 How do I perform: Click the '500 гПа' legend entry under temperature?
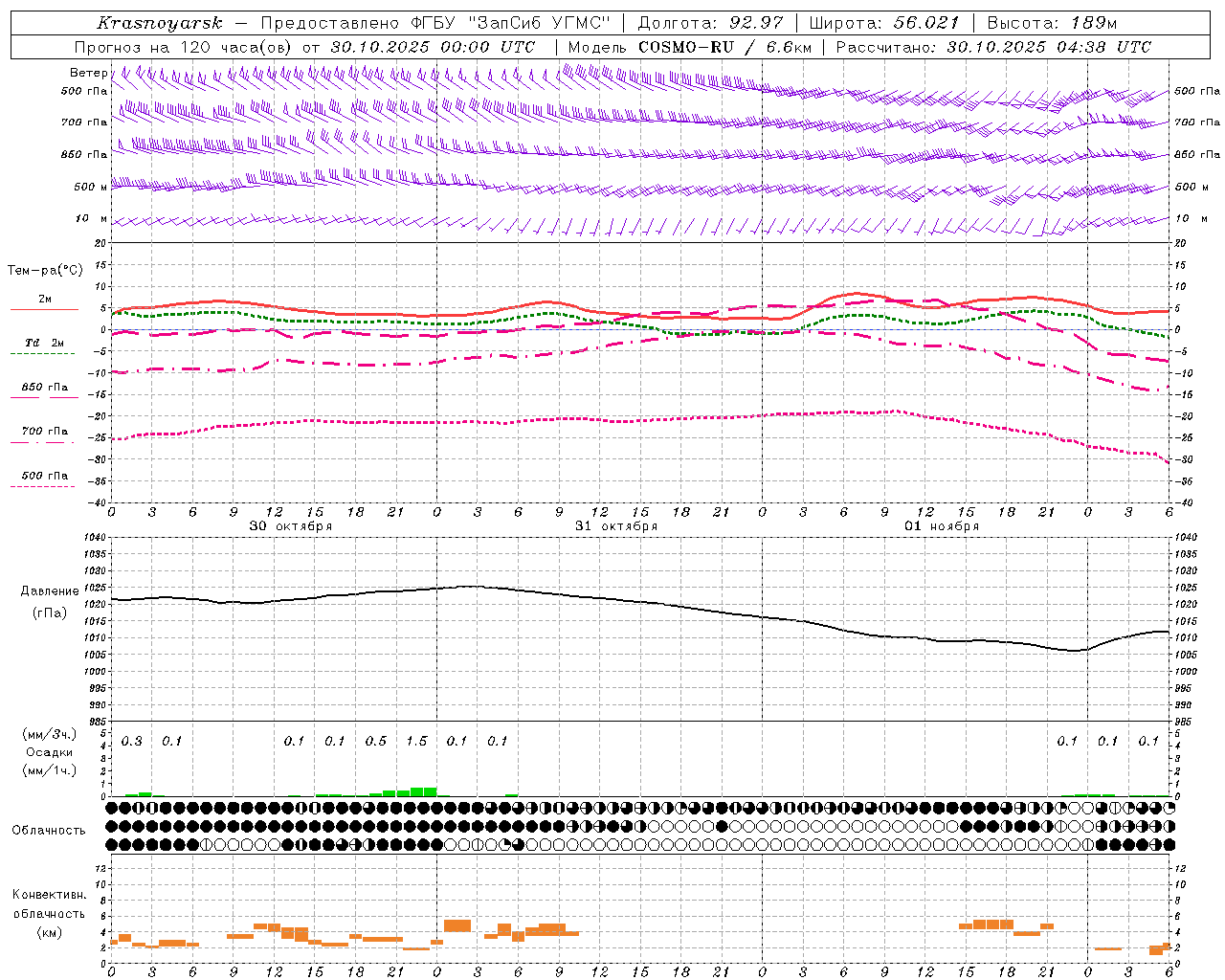point(45,476)
